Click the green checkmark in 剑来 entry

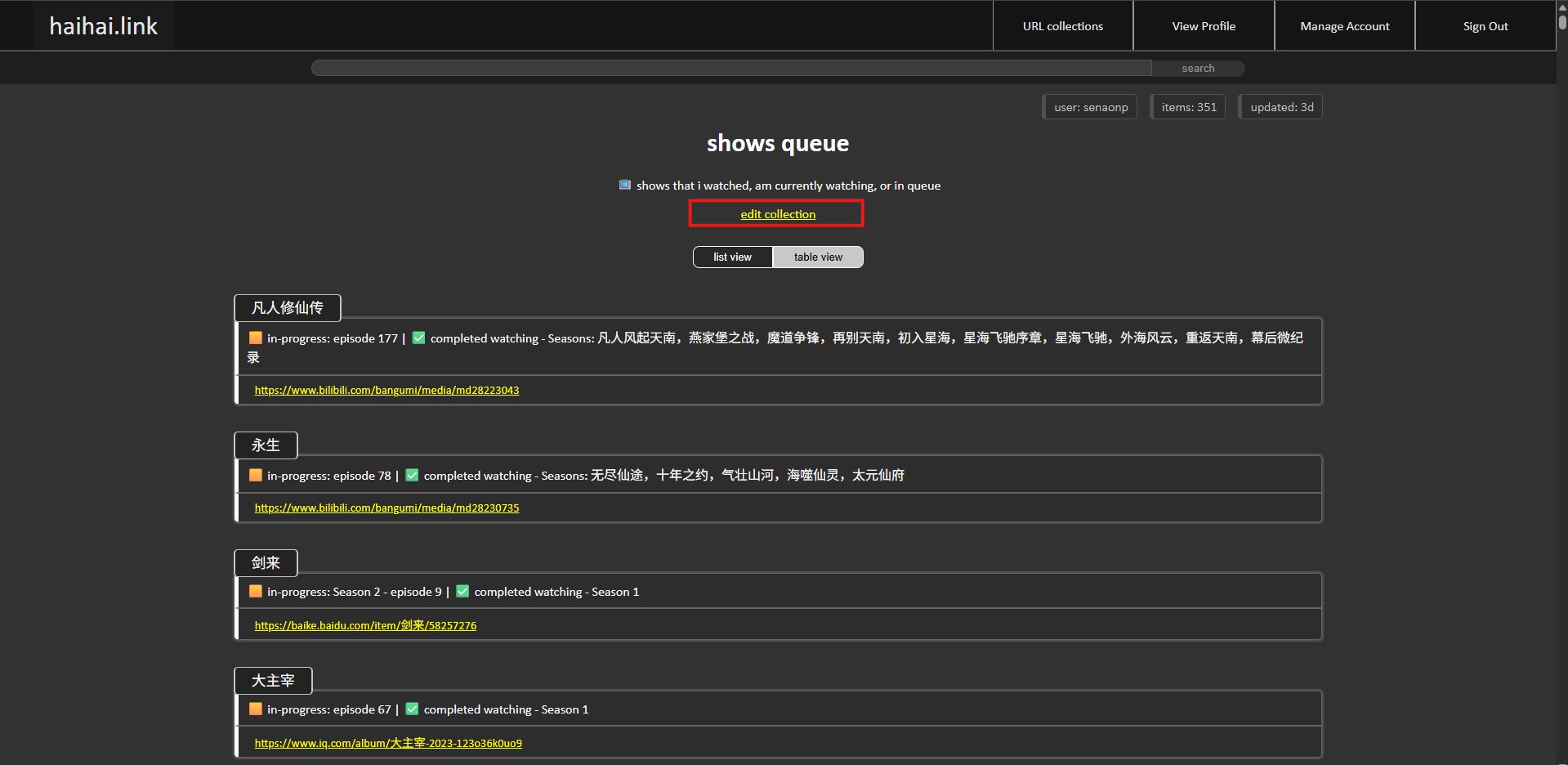[462, 591]
